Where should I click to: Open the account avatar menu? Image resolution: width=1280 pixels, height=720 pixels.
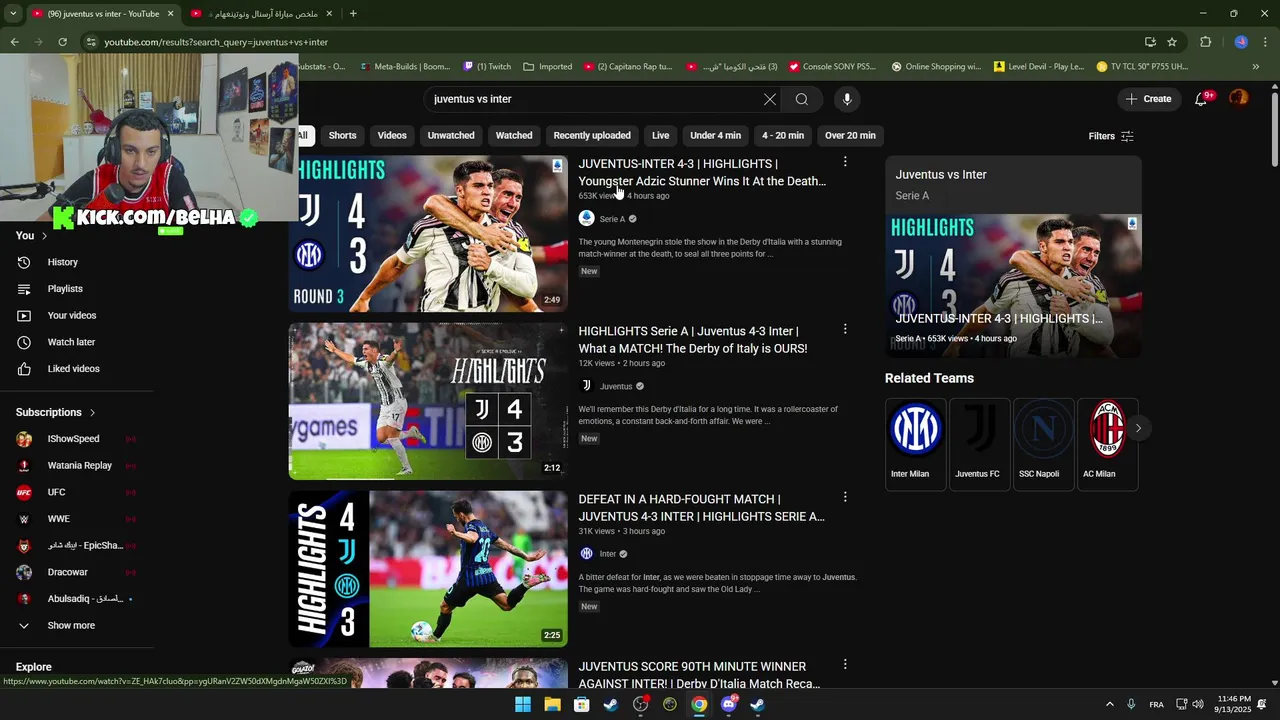coord(1238,98)
